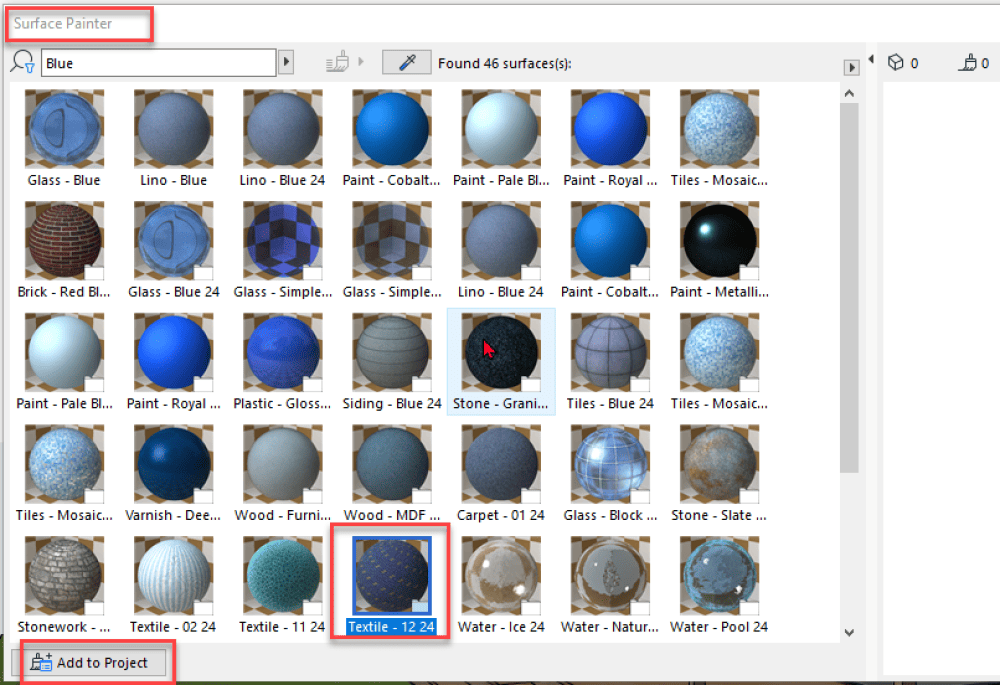Pick the Siding - Blue 24 surface
The height and width of the screenshot is (685, 1000).
[x=392, y=353]
